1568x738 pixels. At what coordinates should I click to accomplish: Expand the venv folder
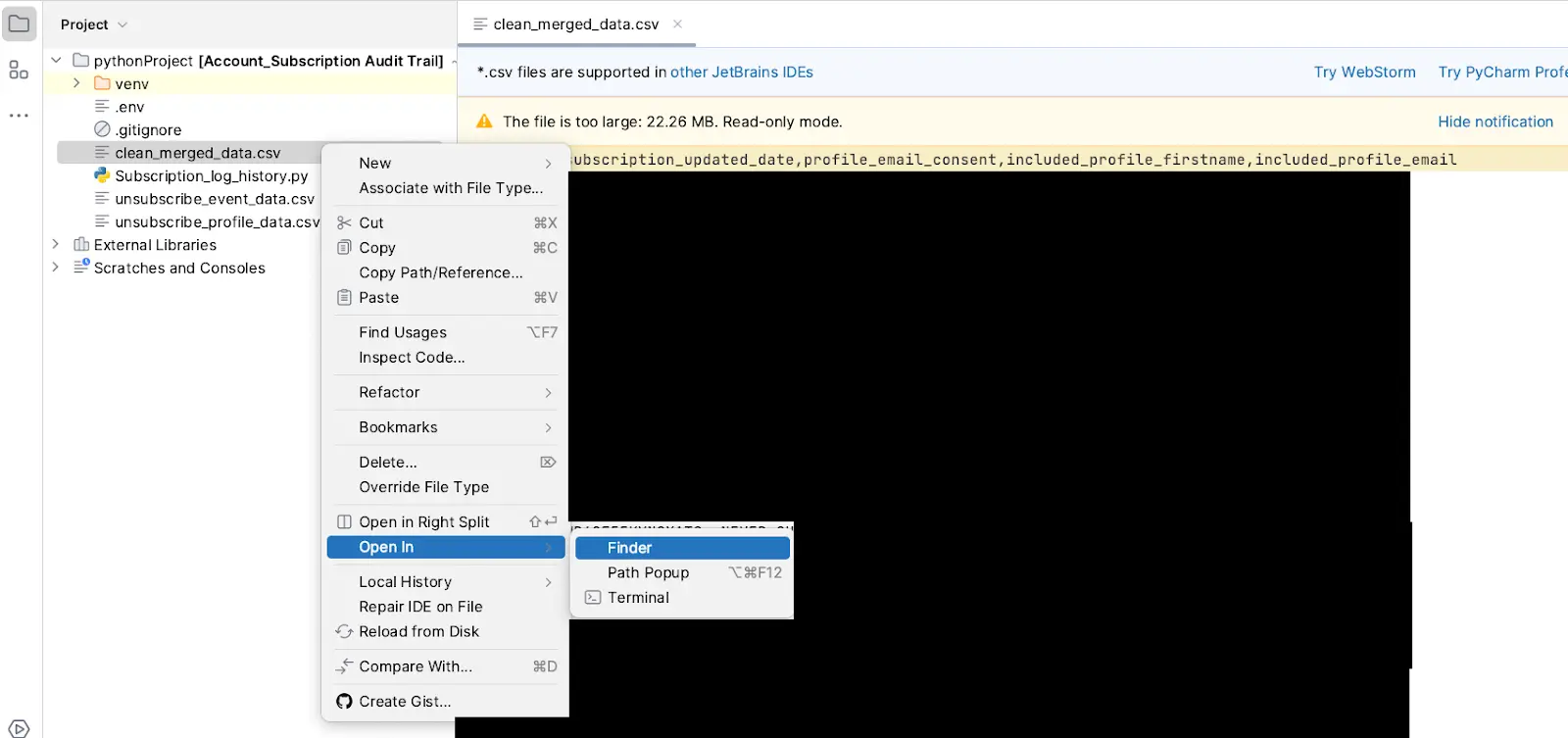(76, 83)
